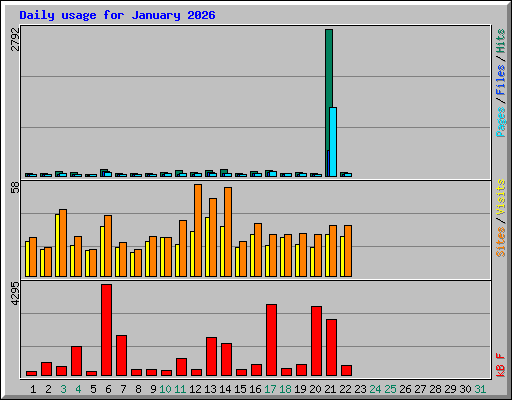Click day label 30 on the x-axis
This screenshot has height=400, width=512.
[x=465, y=389]
